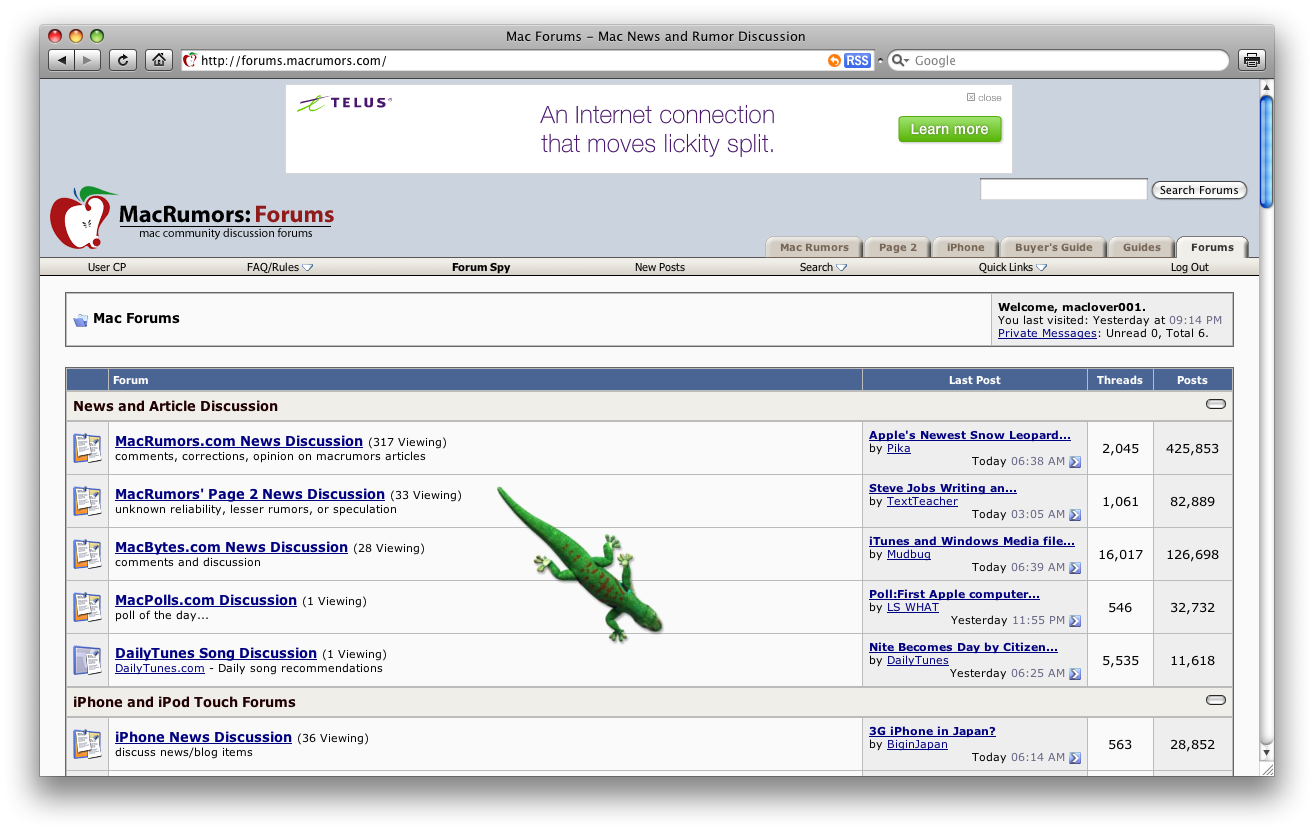Collapse the iPhone and iPod Touch Forums category
This screenshot has width=1314, height=831.
click(x=1216, y=701)
